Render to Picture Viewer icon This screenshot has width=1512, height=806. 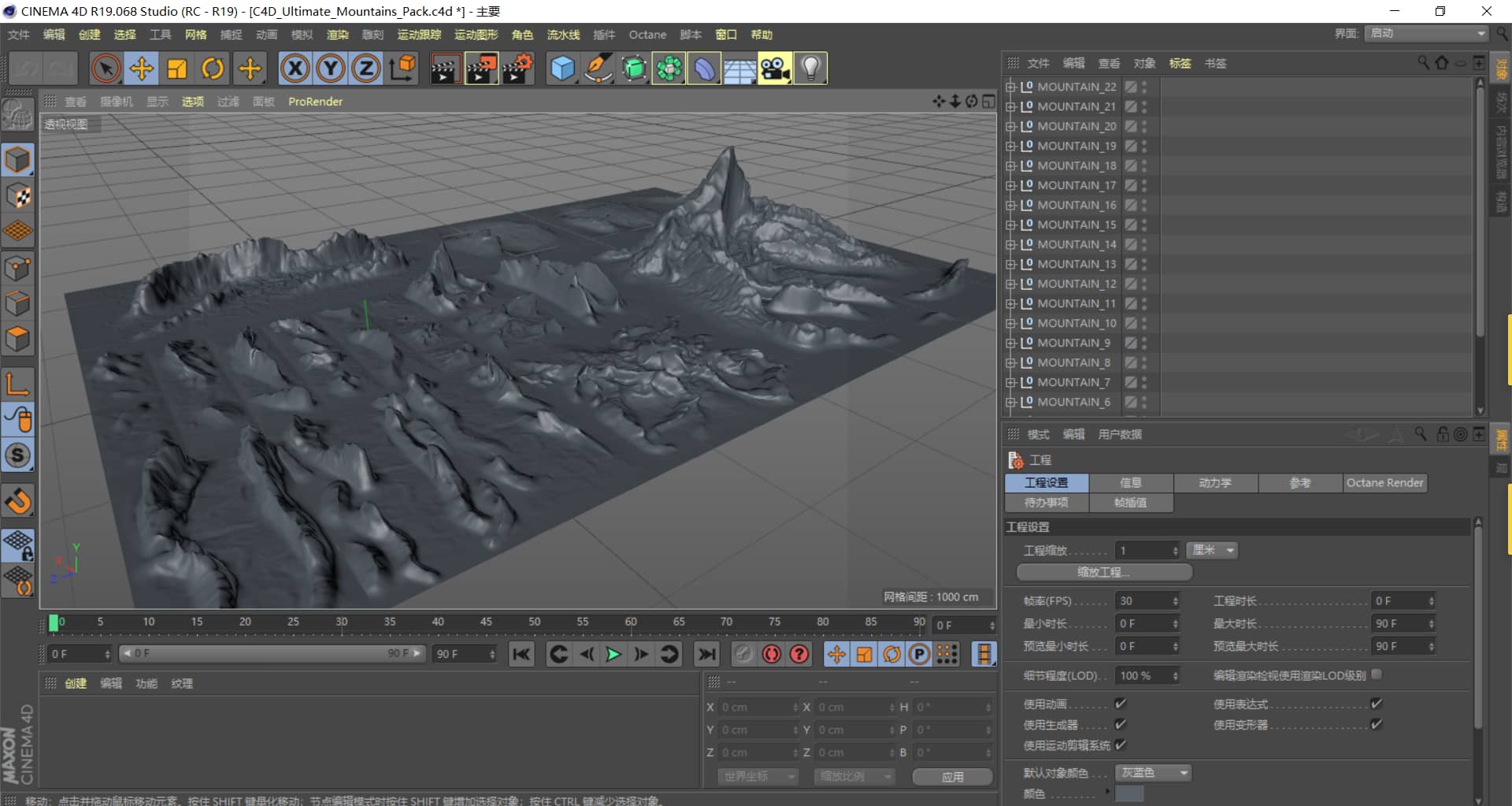[x=481, y=69]
